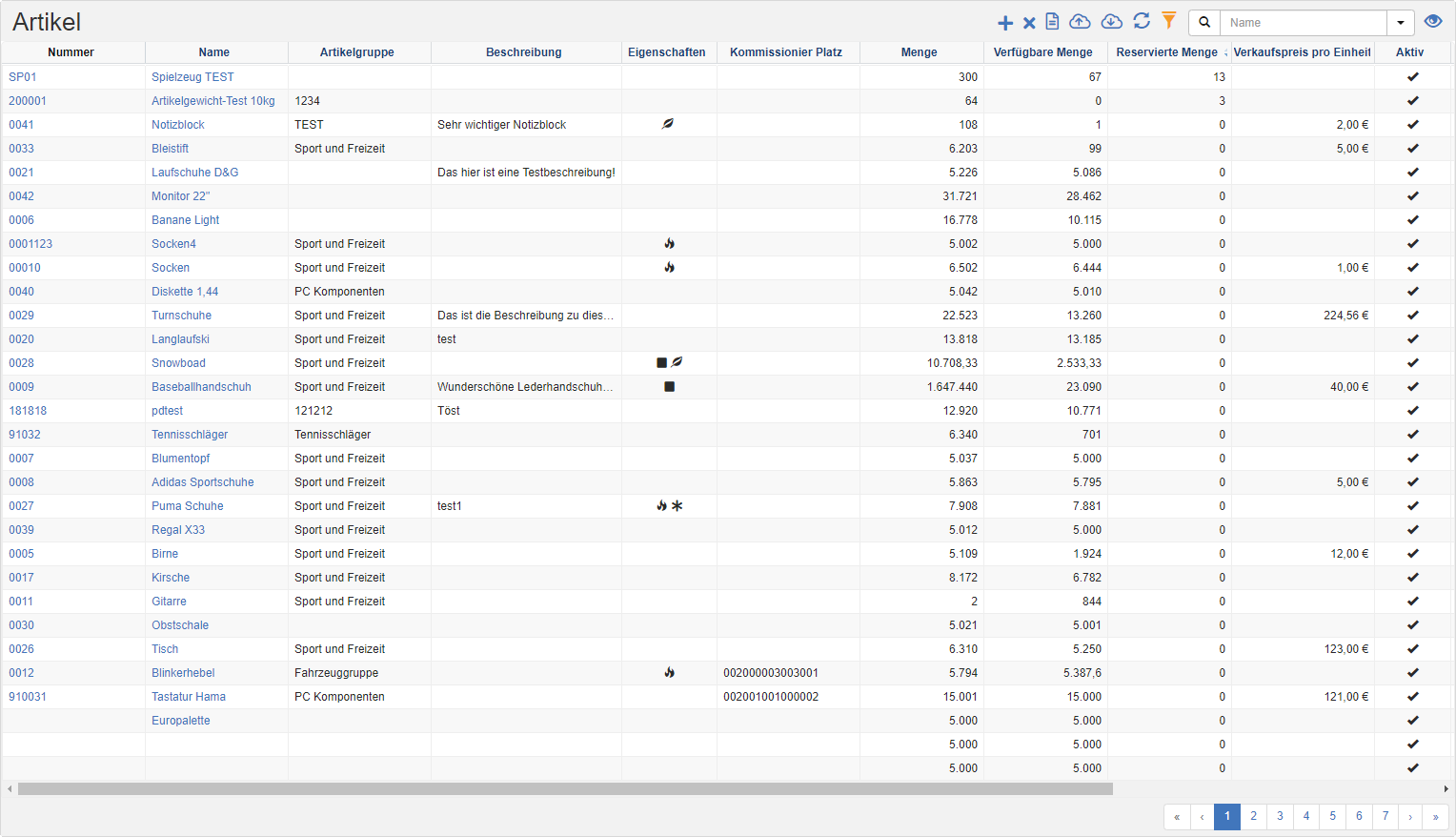This screenshot has height=837, width=1456.
Task: Open article number 0041 link
Action: pos(21,125)
